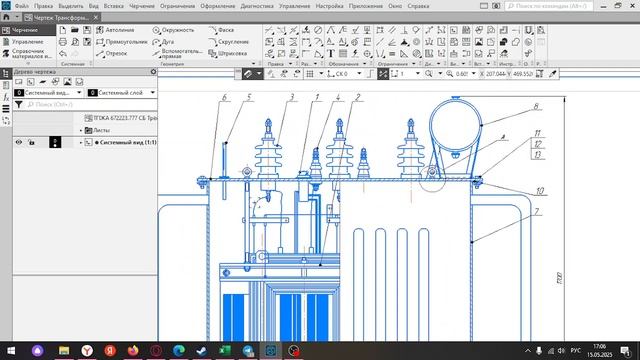Image resolution: width=640 pixels, height=360 pixels.
Task: Expand the Системный вид (1:1) tree node
Action: (x=81, y=142)
